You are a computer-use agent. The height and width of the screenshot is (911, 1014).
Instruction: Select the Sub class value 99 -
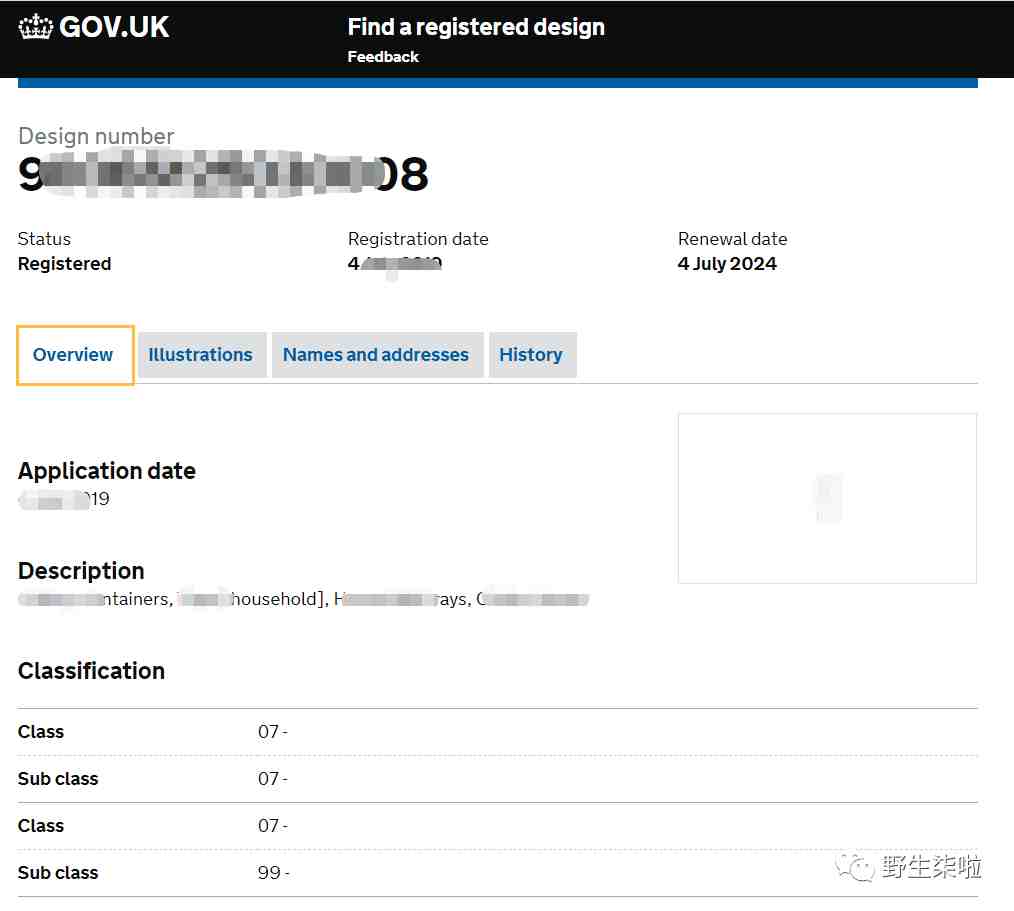pyautogui.click(x=273, y=873)
